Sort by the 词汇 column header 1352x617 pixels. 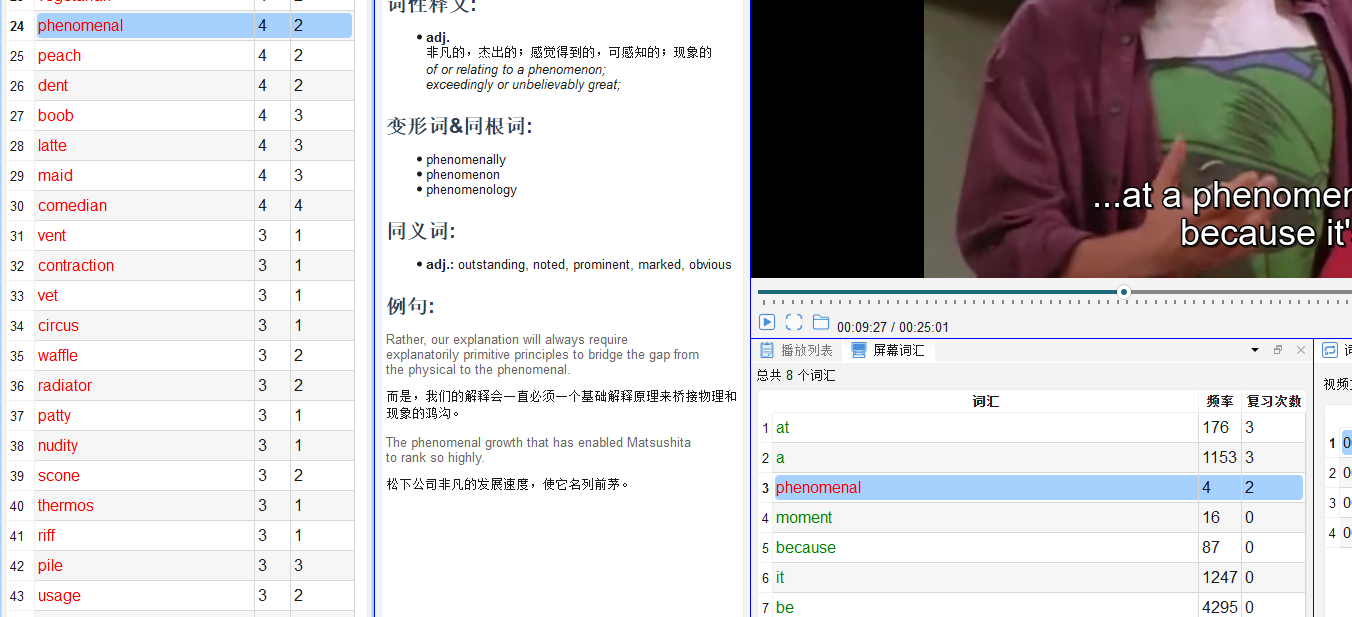point(986,401)
